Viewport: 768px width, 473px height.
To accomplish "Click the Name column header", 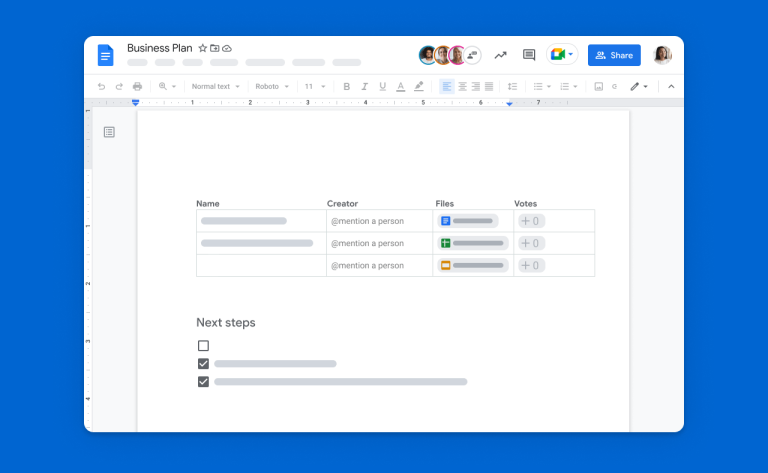I will [208, 204].
